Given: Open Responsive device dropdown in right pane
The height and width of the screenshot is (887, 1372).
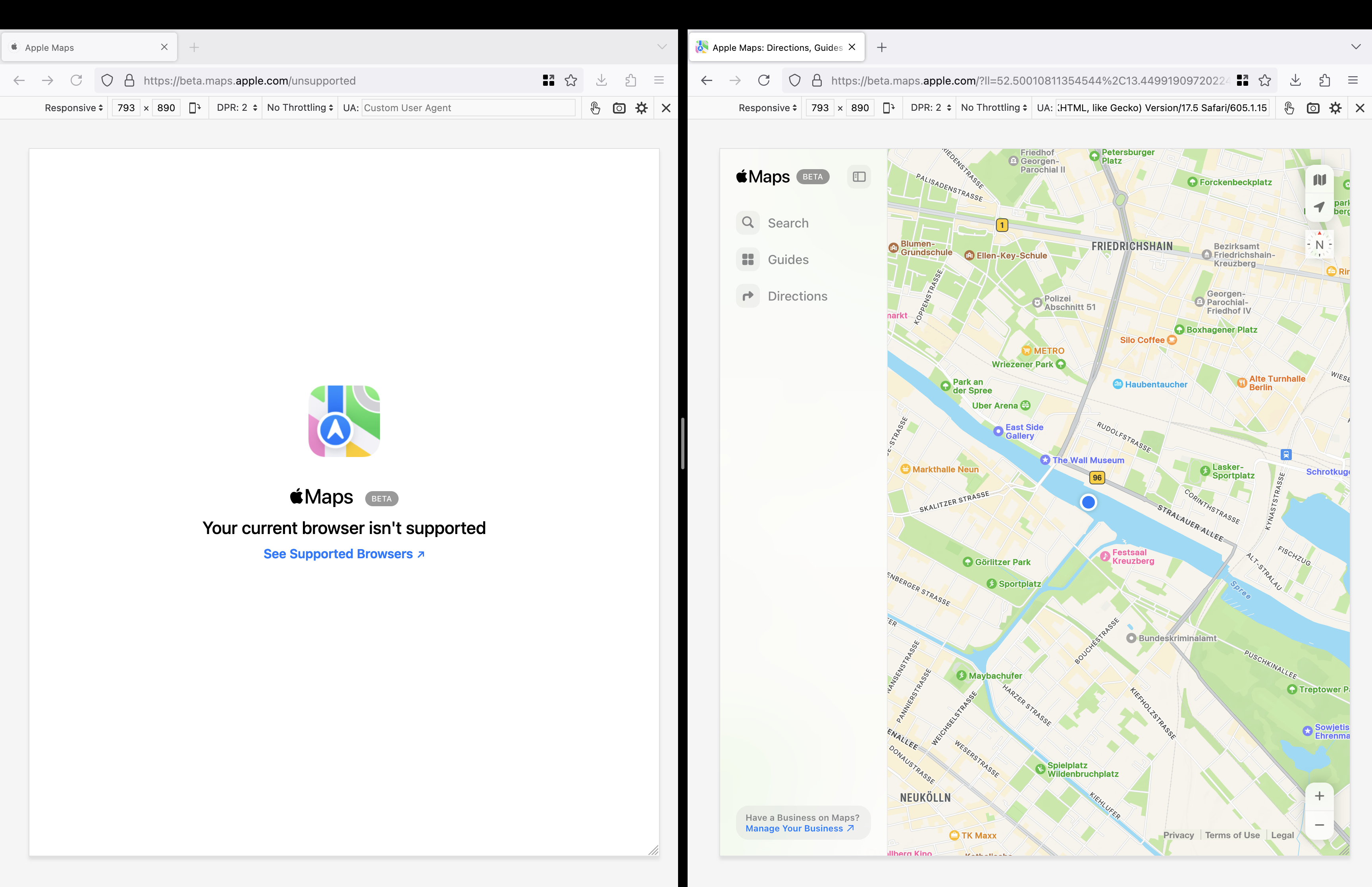Looking at the screenshot, I should pyautogui.click(x=767, y=108).
